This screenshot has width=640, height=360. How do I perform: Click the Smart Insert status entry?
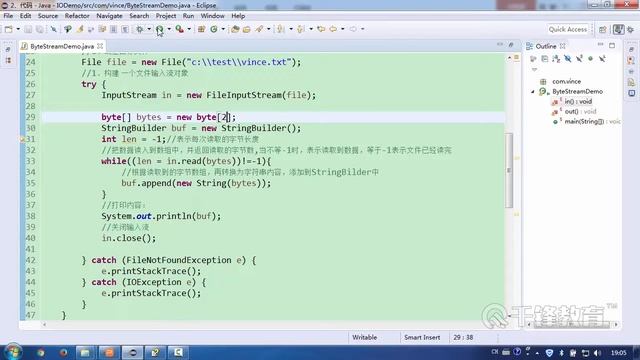[x=422, y=338]
